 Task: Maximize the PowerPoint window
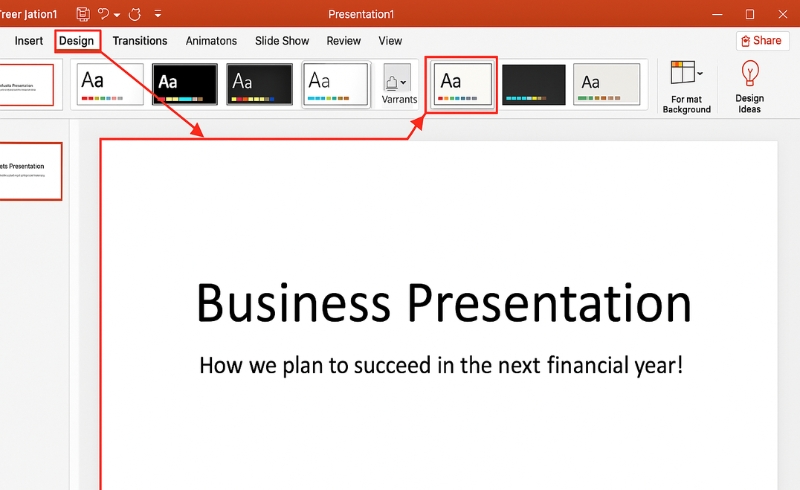pos(749,14)
